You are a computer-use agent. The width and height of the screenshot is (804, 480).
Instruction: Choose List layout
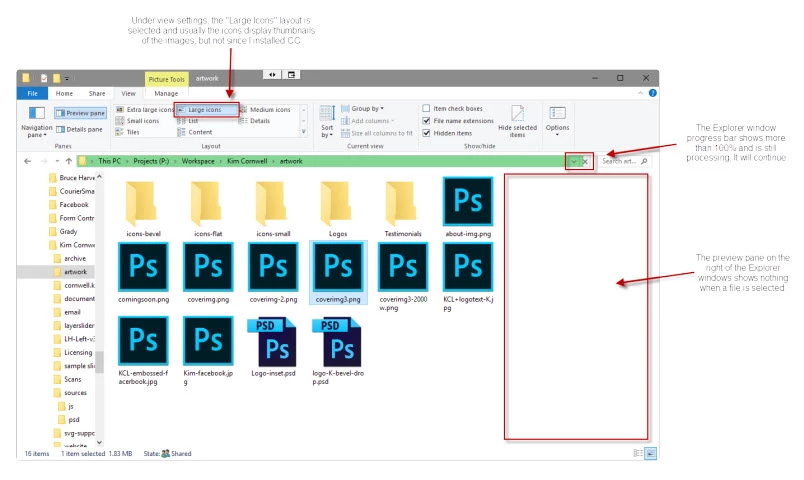[188, 121]
